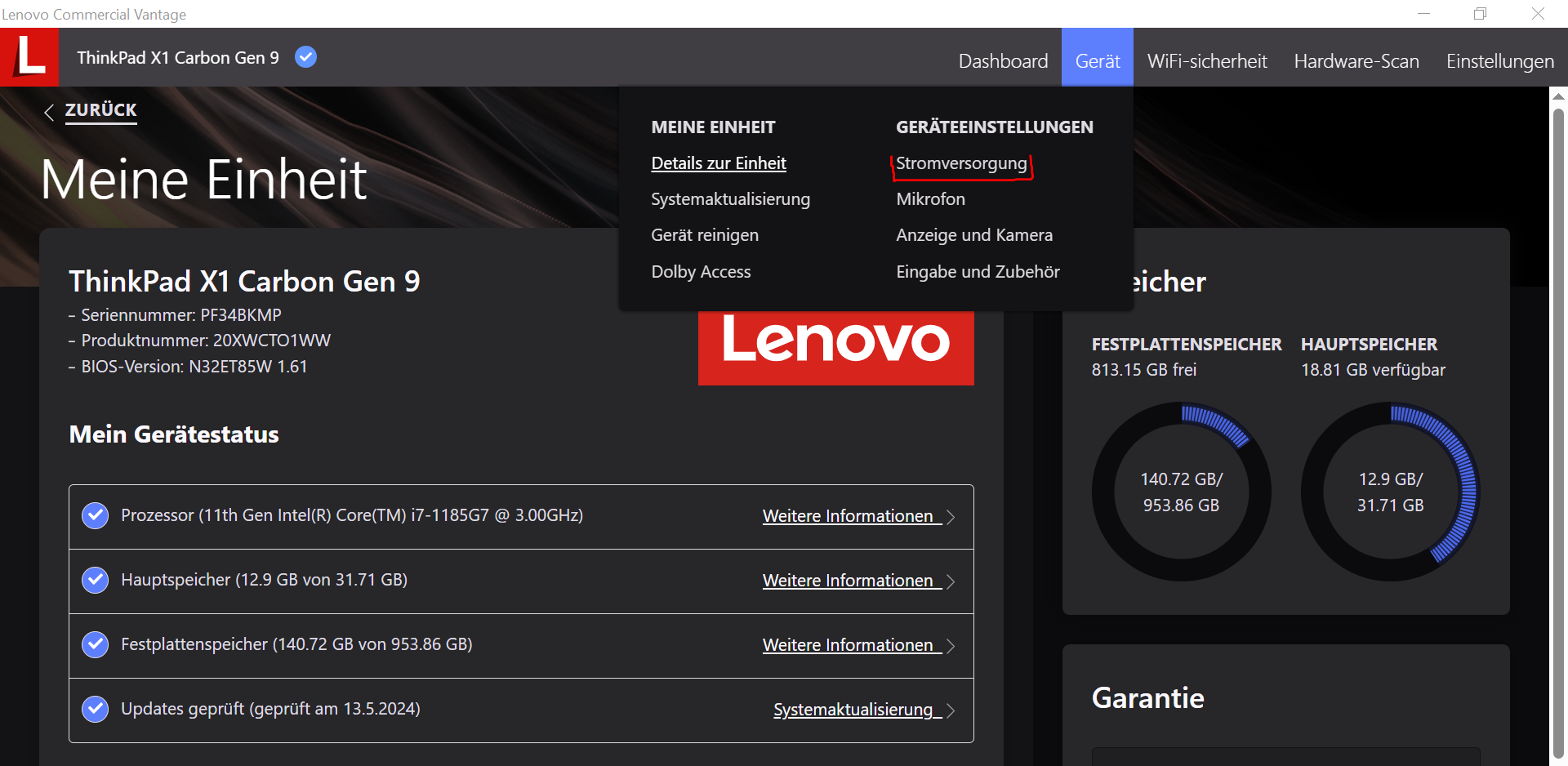
Task: Click the check icon next to Hauptspeicher status
Action: pos(95,580)
